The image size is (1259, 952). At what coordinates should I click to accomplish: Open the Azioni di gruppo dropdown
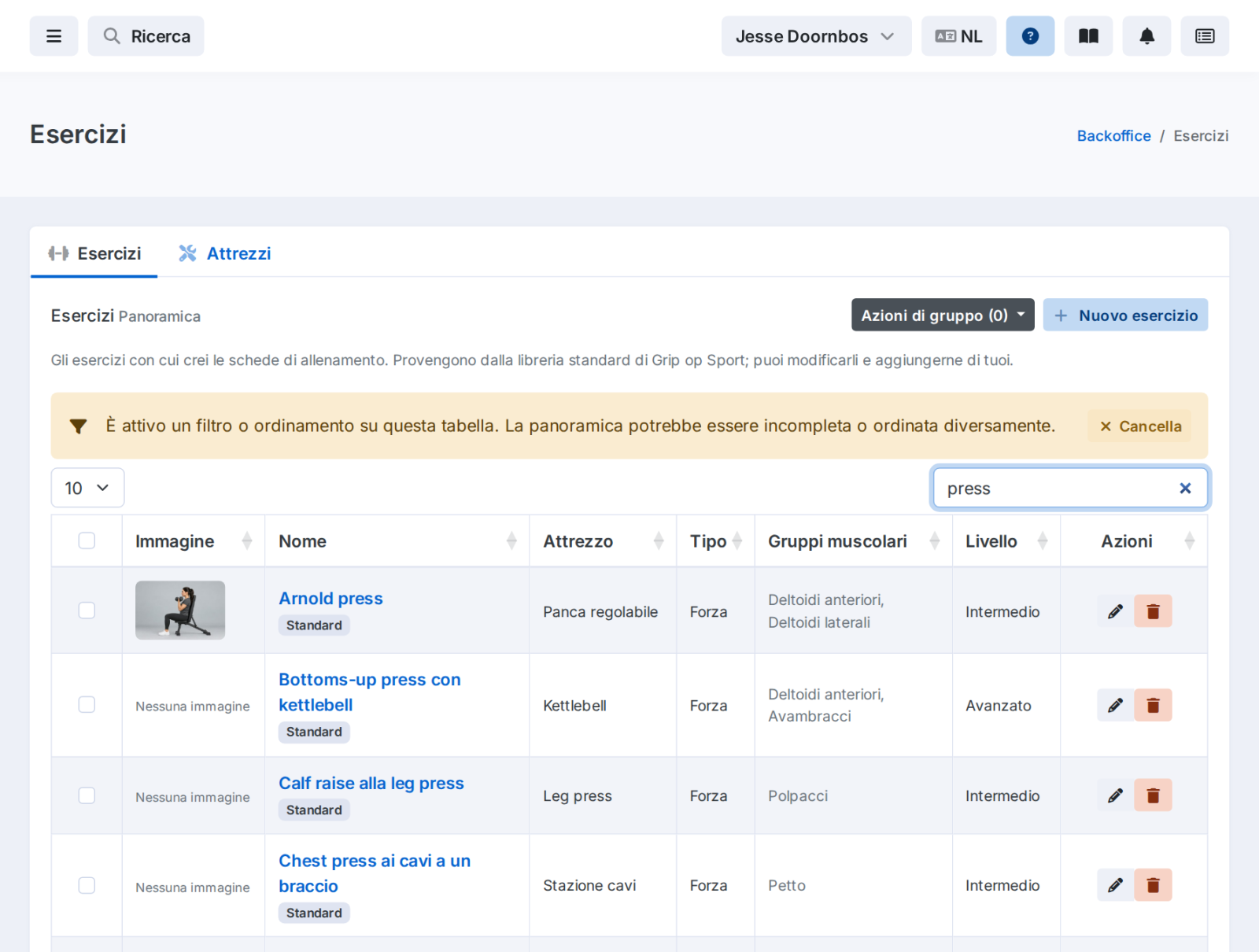point(943,315)
